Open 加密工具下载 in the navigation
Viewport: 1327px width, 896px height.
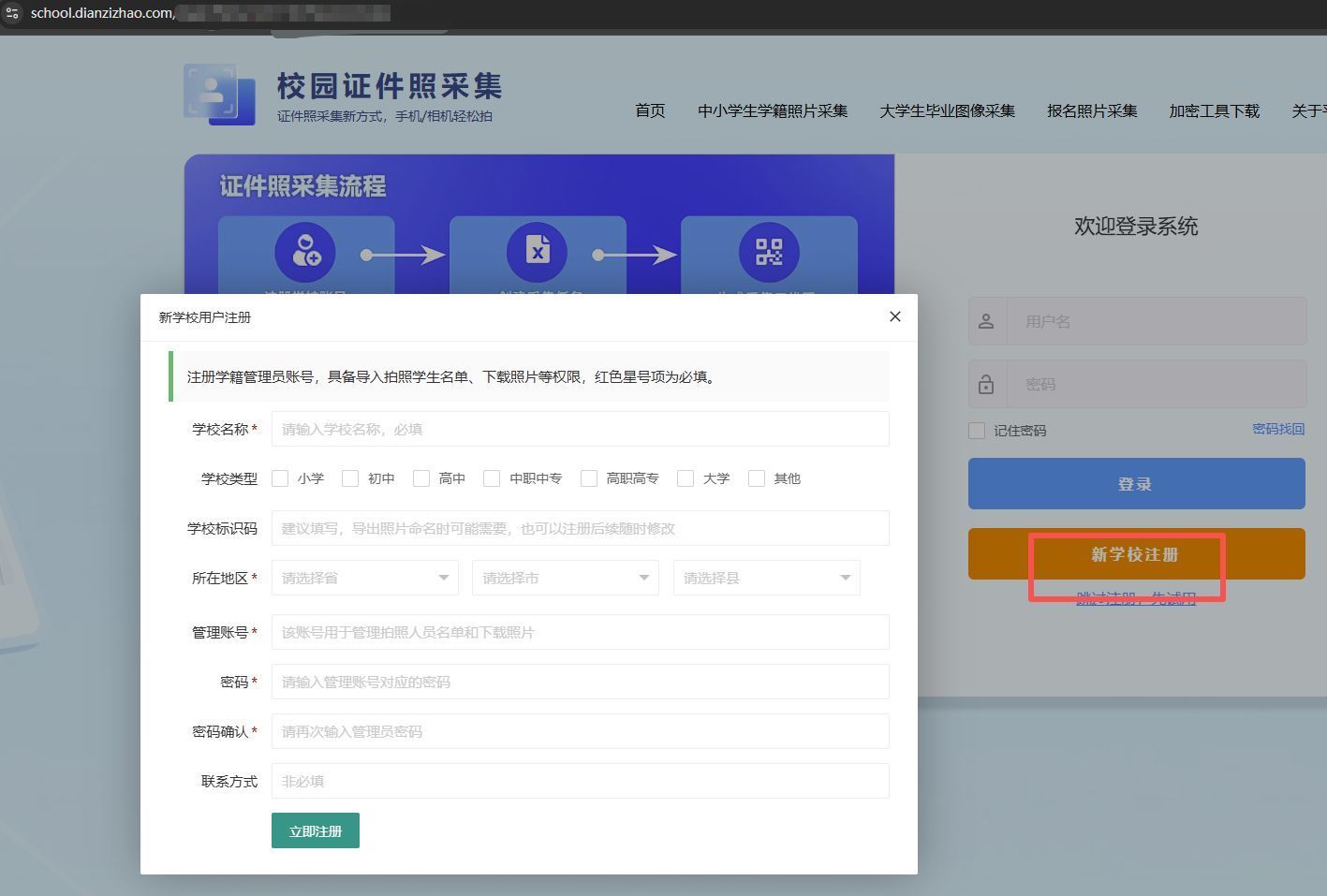coord(1214,110)
